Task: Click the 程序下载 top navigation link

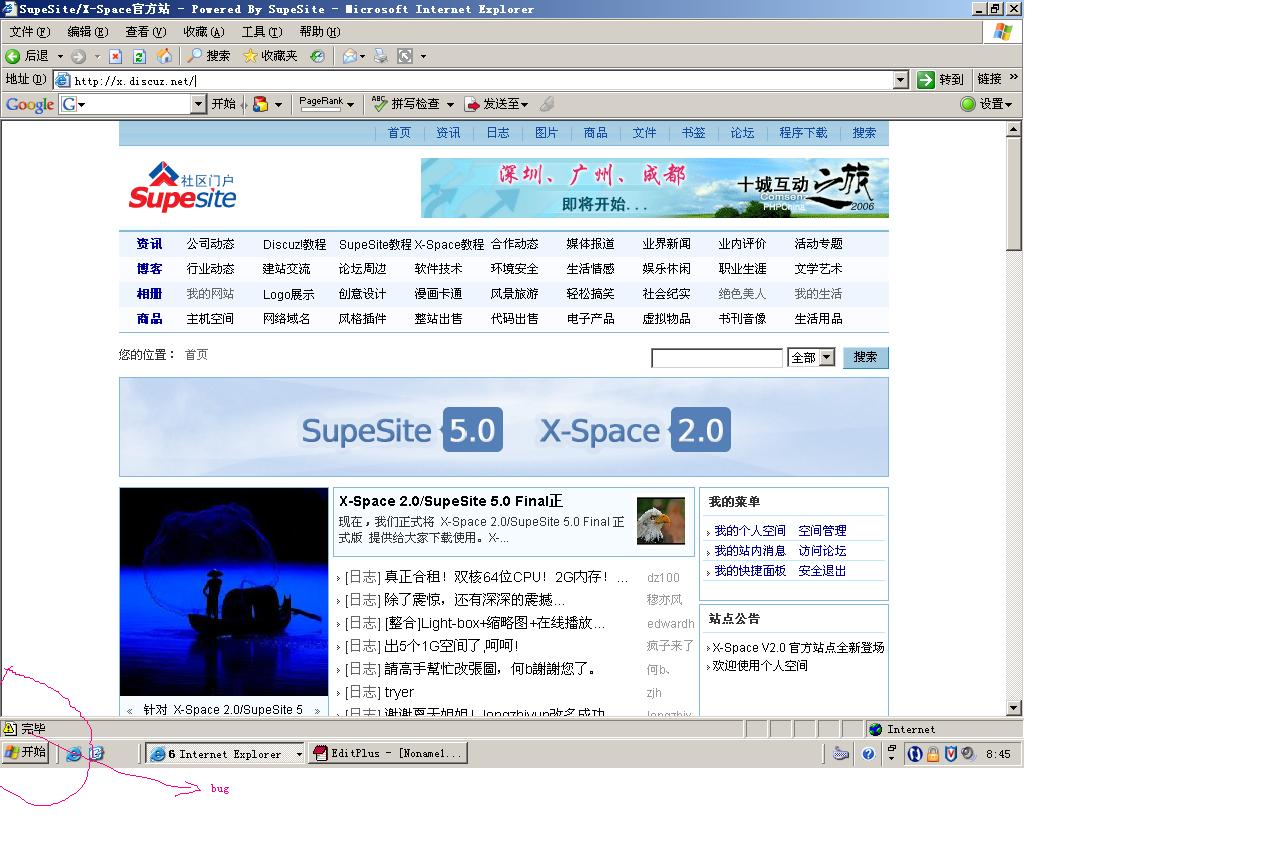Action: point(803,133)
